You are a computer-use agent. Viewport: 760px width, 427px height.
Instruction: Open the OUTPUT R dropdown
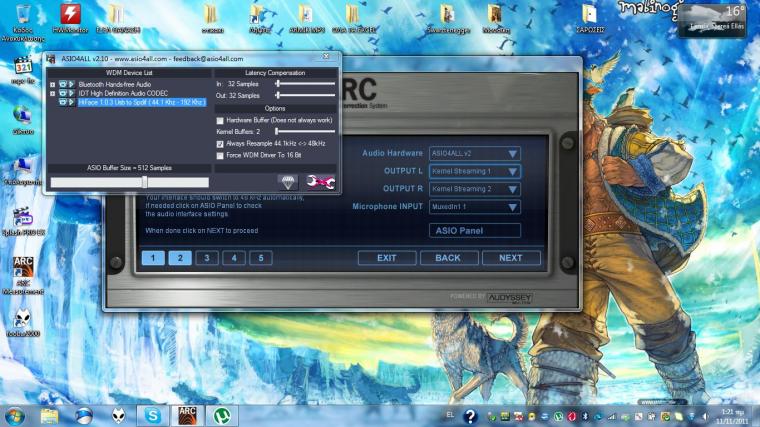click(x=513, y=189)
